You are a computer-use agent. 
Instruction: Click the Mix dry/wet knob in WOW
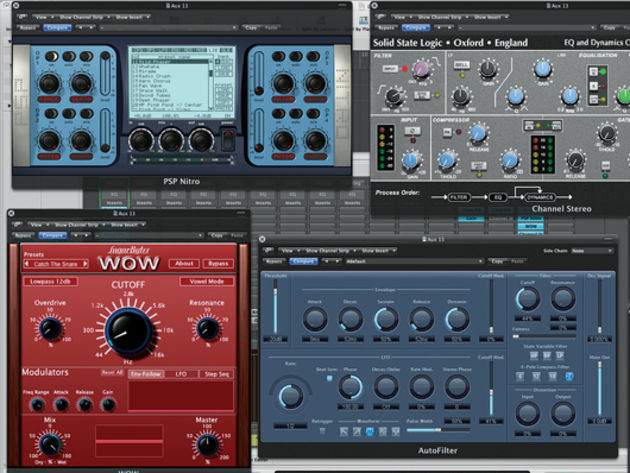(51, 445)
